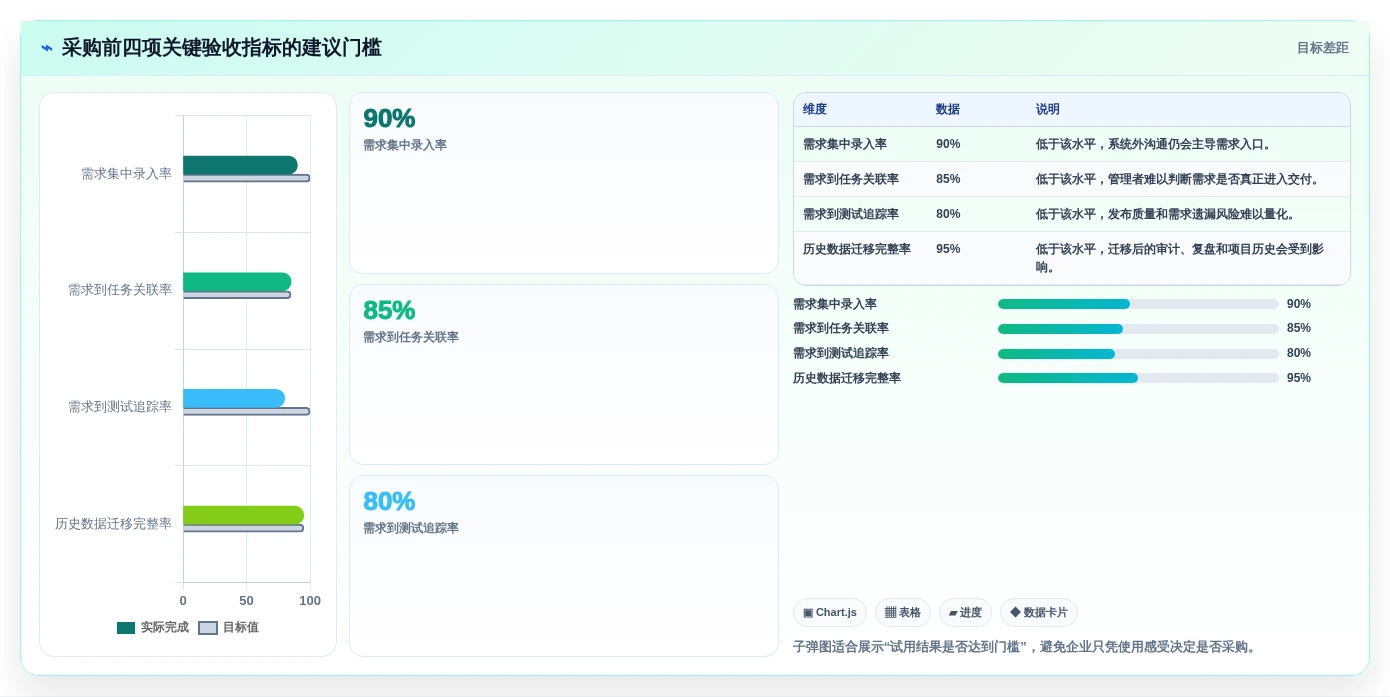Select the 数据卡片 tag chip
1390x697 pixels.
(x=1039, y=613)
